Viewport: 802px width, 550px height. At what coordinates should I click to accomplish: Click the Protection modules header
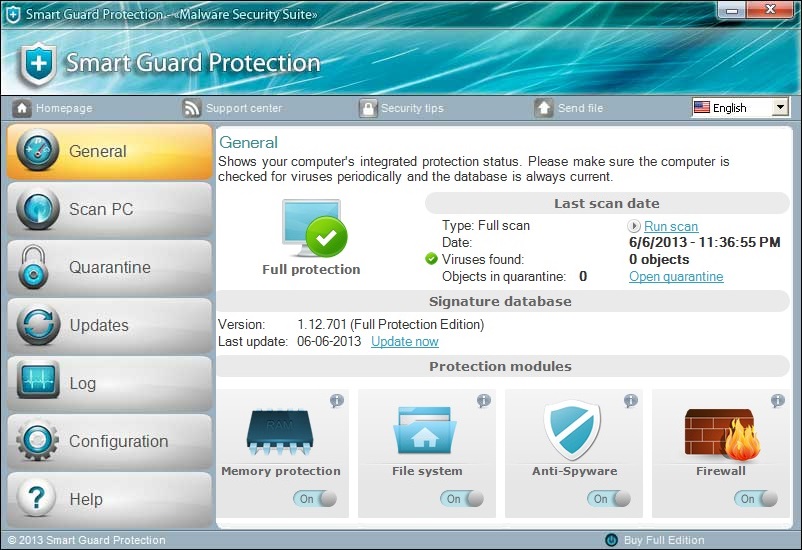(x=501, y=366)
